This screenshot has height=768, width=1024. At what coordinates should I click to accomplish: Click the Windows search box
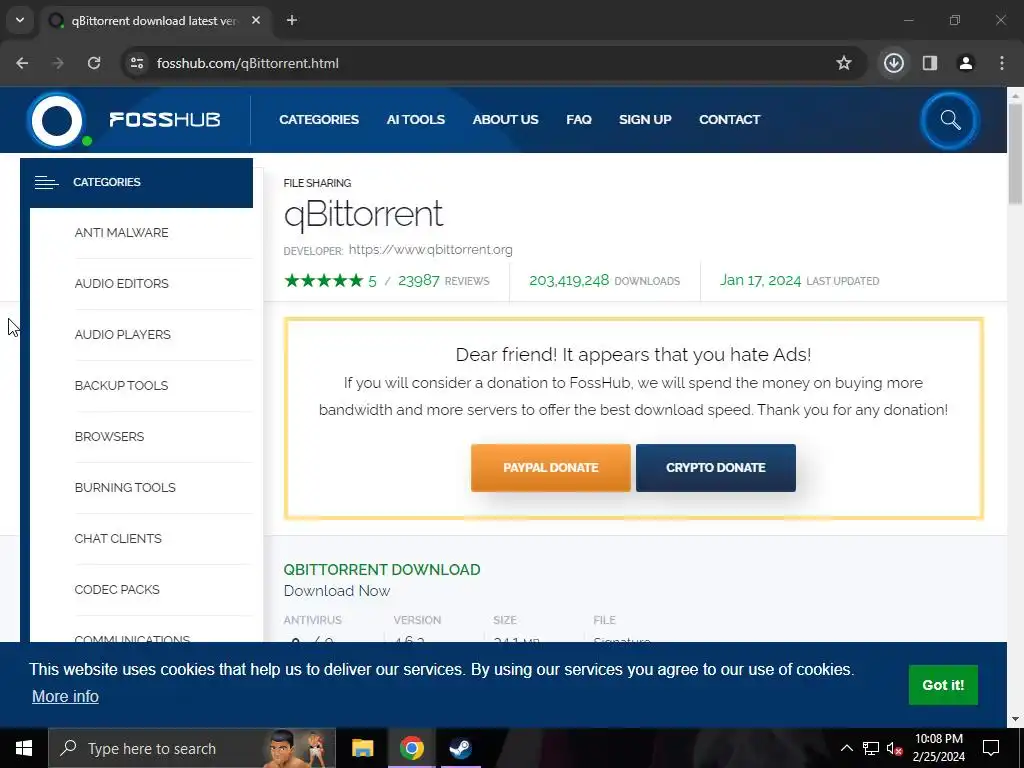pos(192,748)
